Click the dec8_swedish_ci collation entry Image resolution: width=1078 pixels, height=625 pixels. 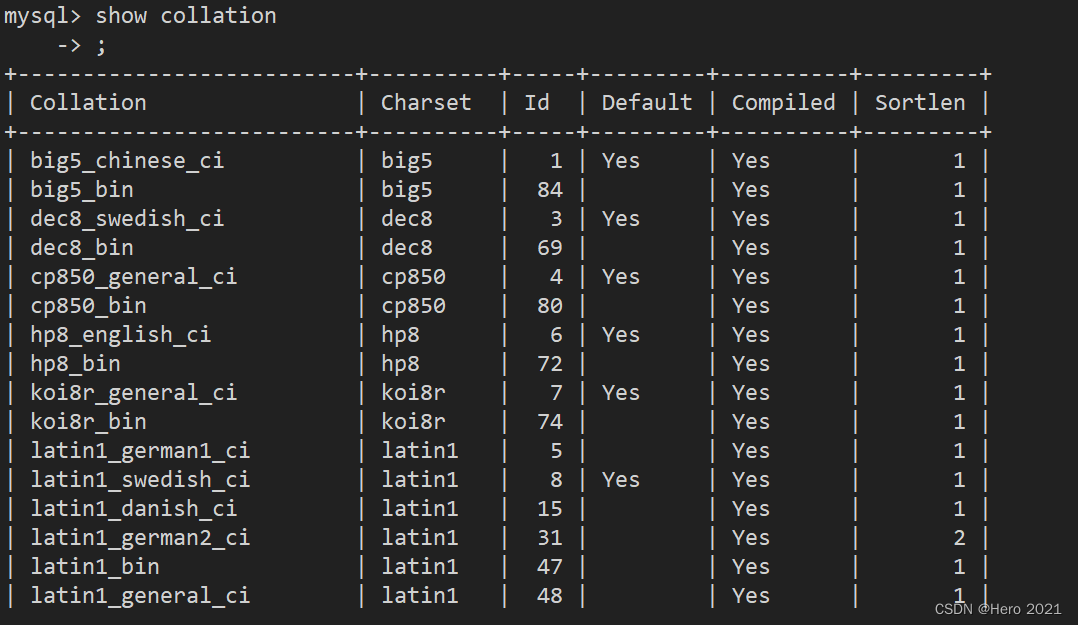pyautogui.click(x=127, y=219)
